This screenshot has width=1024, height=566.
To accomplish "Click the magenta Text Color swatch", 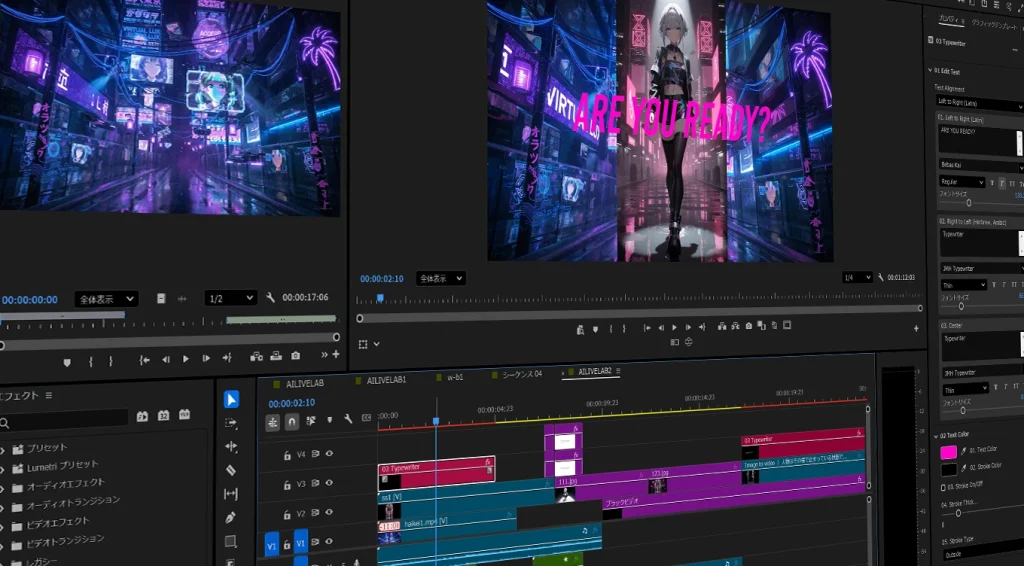I will (948, 452).
